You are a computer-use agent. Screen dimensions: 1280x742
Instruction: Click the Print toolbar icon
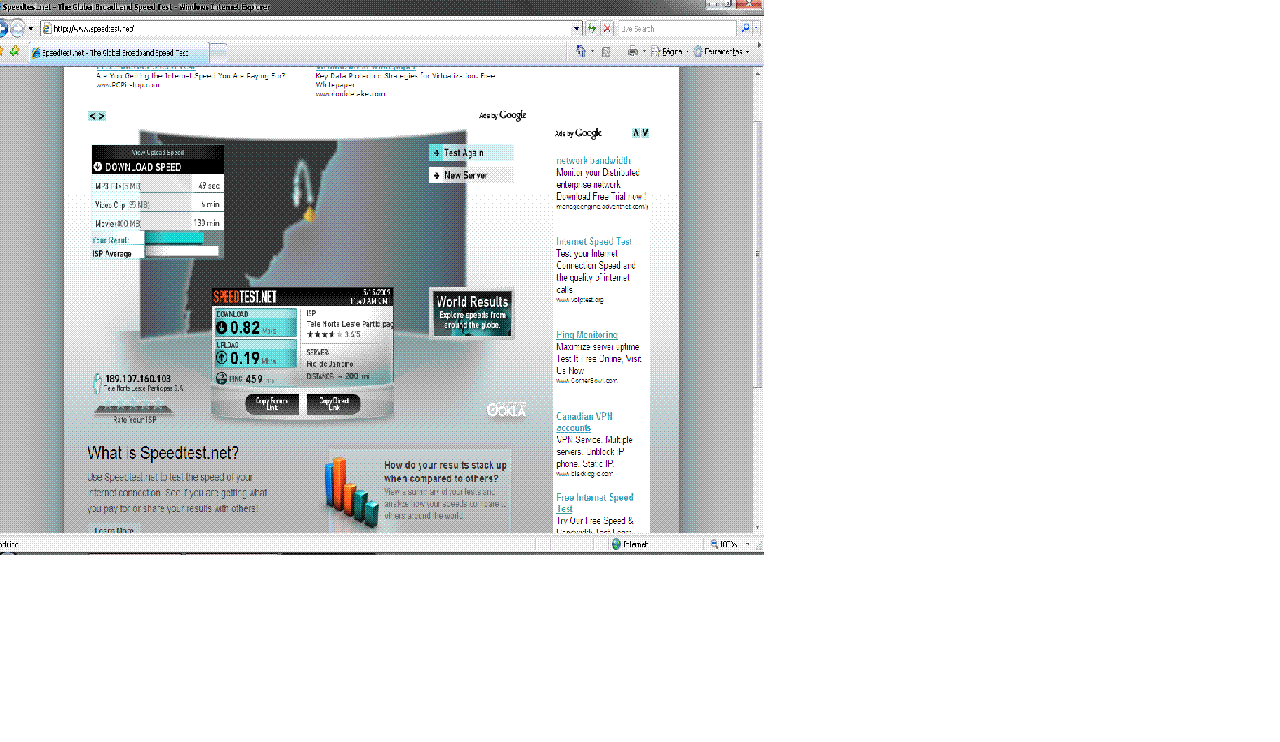point(632,51)
